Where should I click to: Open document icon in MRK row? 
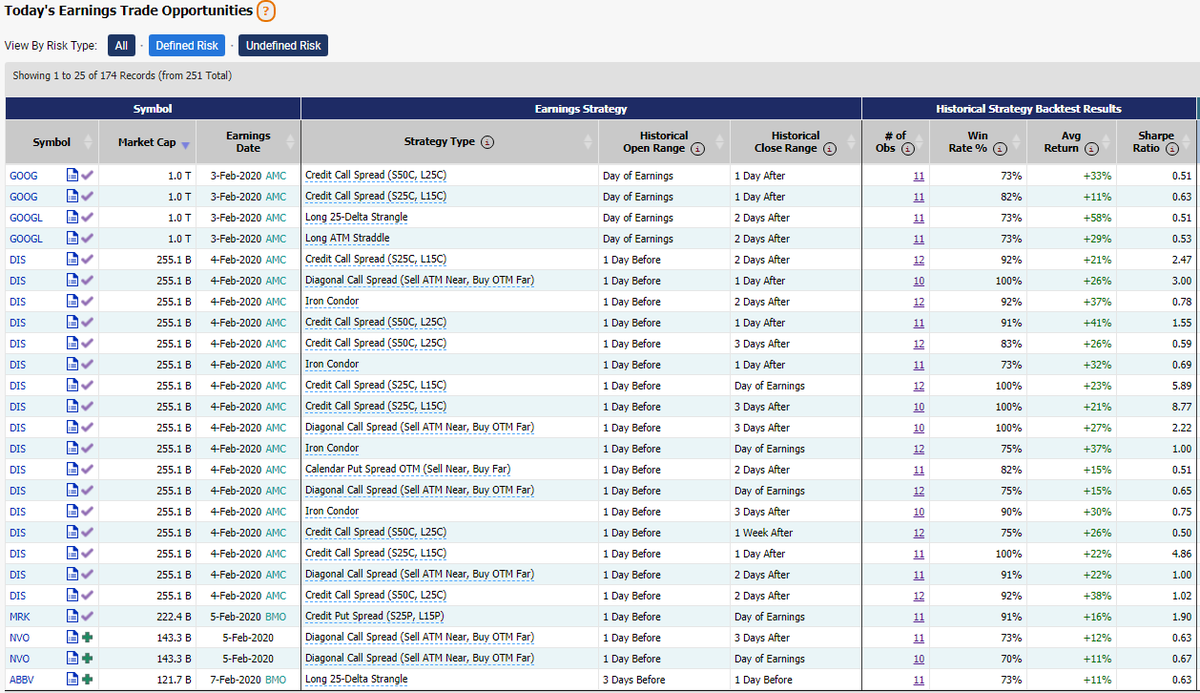click(x=72, y=617)
